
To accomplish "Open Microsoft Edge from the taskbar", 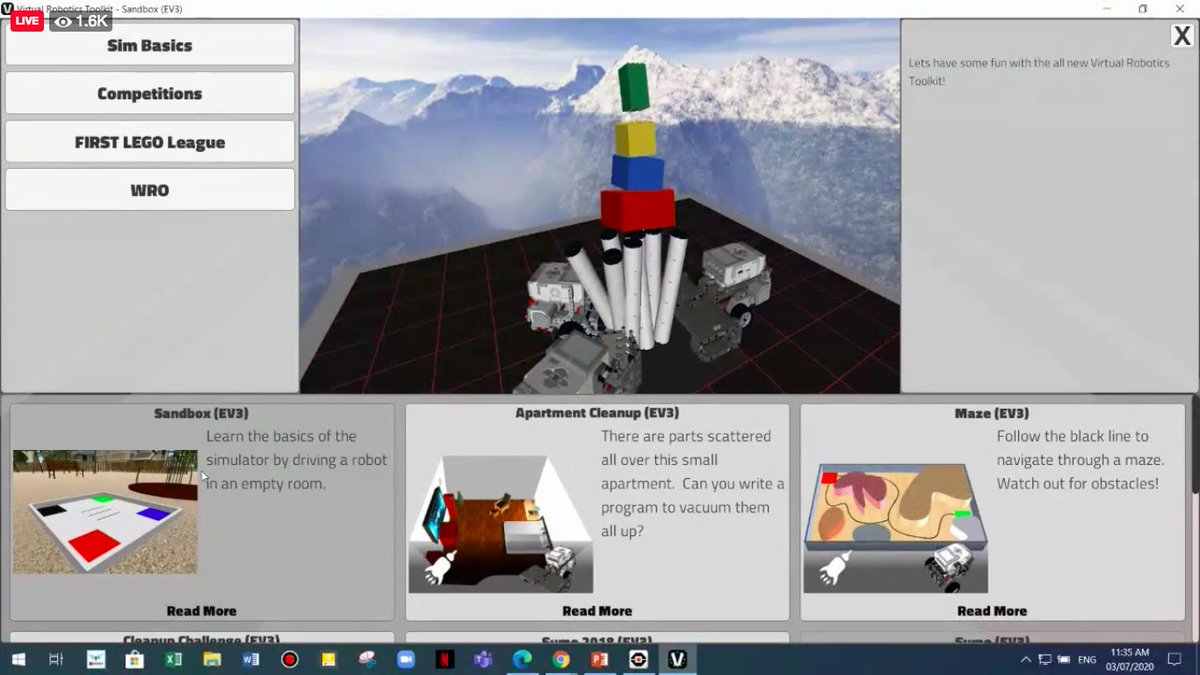I will (522, 660).
